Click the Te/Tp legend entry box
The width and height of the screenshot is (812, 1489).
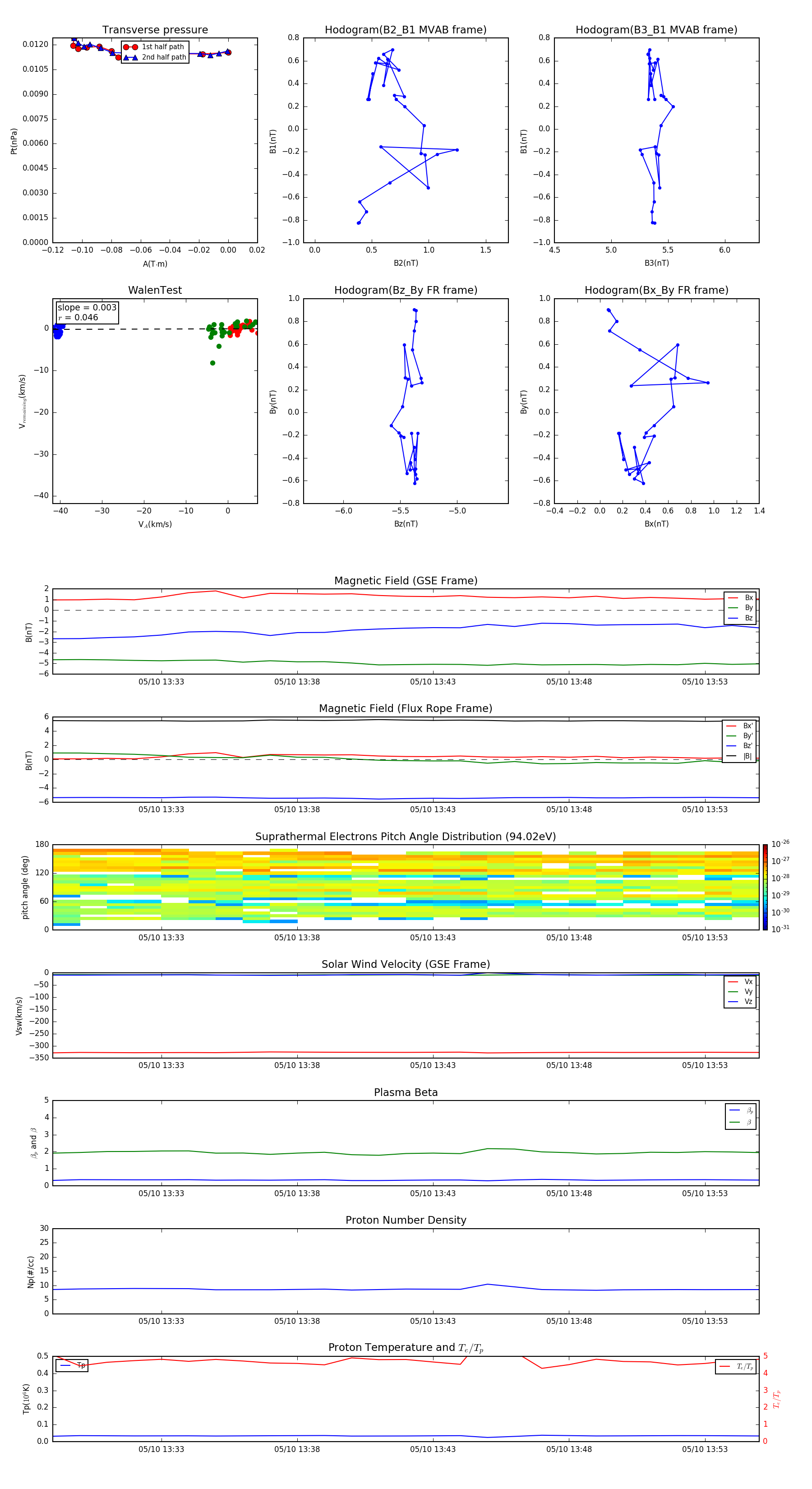[735, 1366]
